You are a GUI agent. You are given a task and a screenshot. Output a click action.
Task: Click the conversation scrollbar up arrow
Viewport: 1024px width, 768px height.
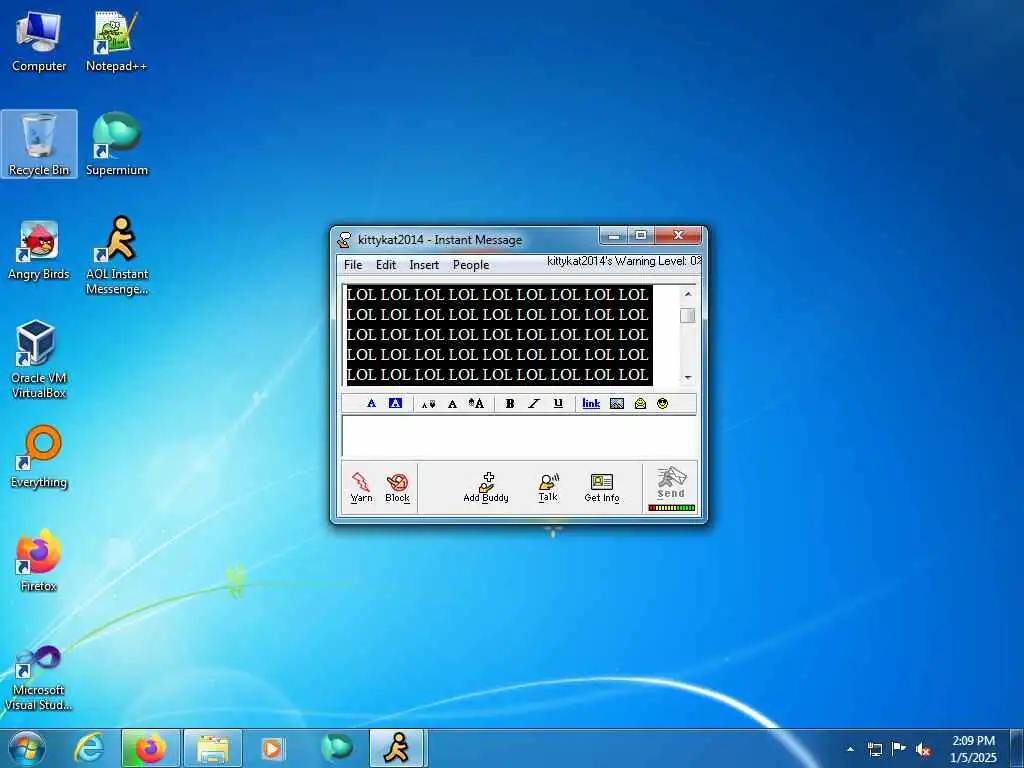[688, 294]
